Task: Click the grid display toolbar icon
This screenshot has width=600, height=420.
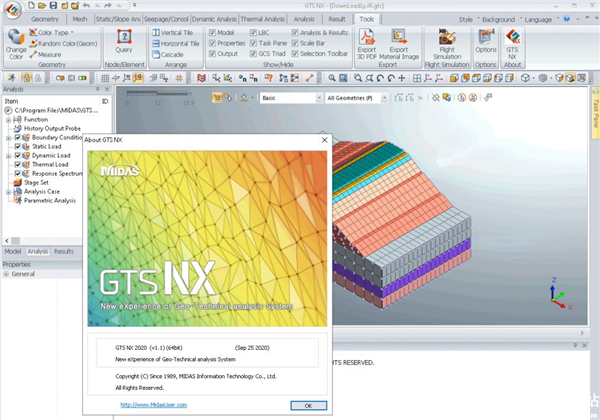Action: coord(105,78)
